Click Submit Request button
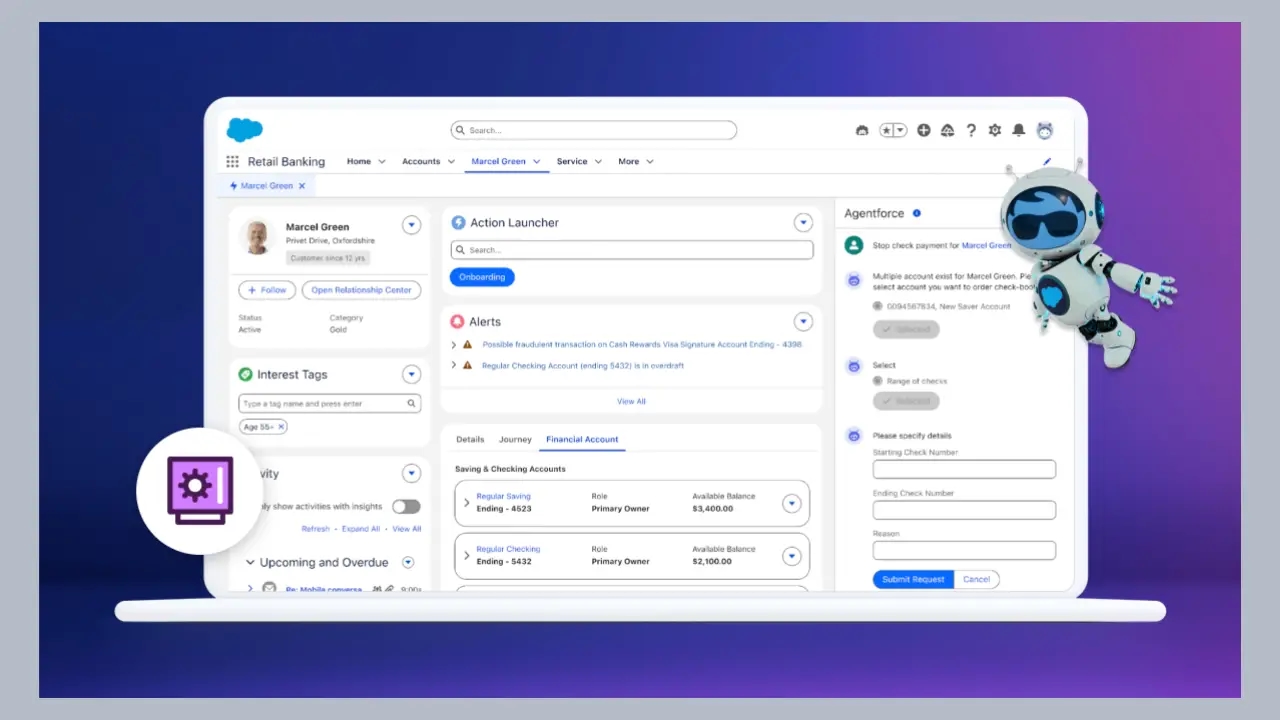The width and height of the screenshot is (1280, 720). 913,579
